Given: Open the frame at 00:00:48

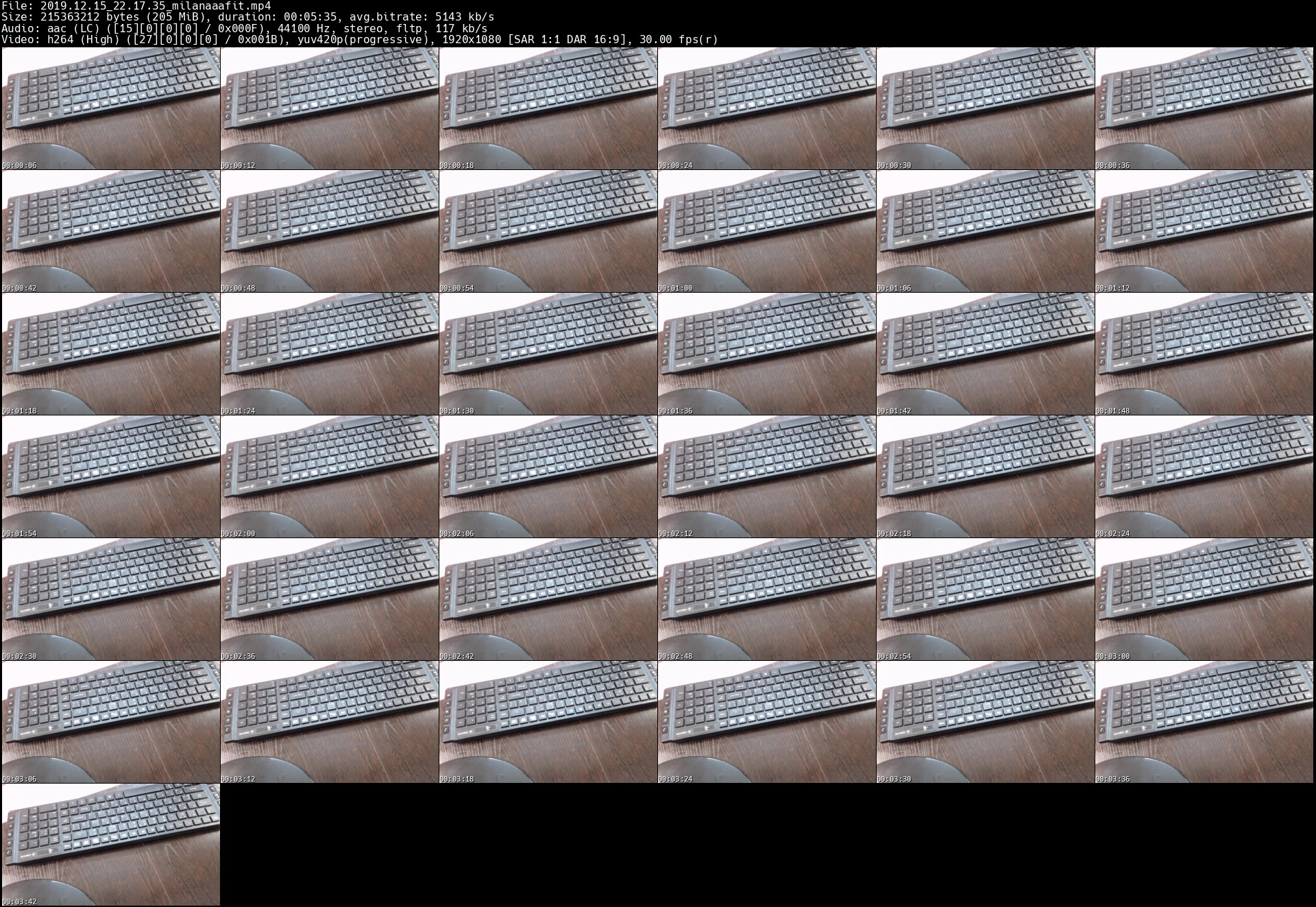Looking at the screenshot, I should pos(330,231).
